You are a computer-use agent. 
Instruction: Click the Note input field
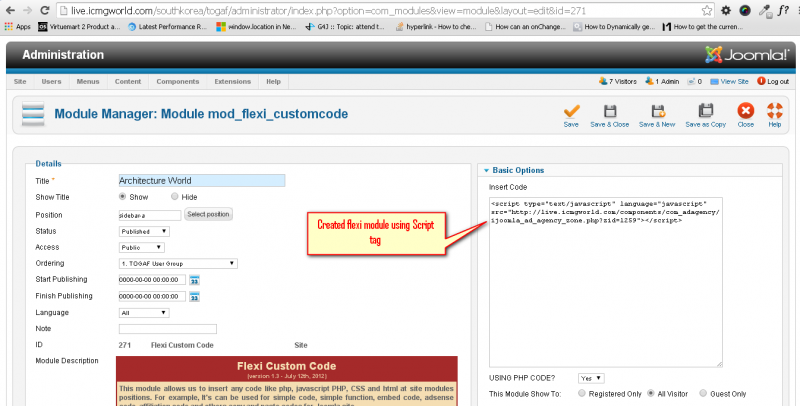[x=168, y=329]
